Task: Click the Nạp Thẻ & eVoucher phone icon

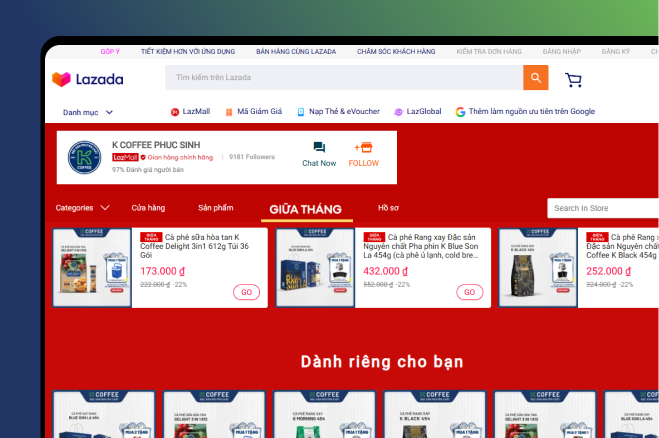Action: [x=301, y=112]
